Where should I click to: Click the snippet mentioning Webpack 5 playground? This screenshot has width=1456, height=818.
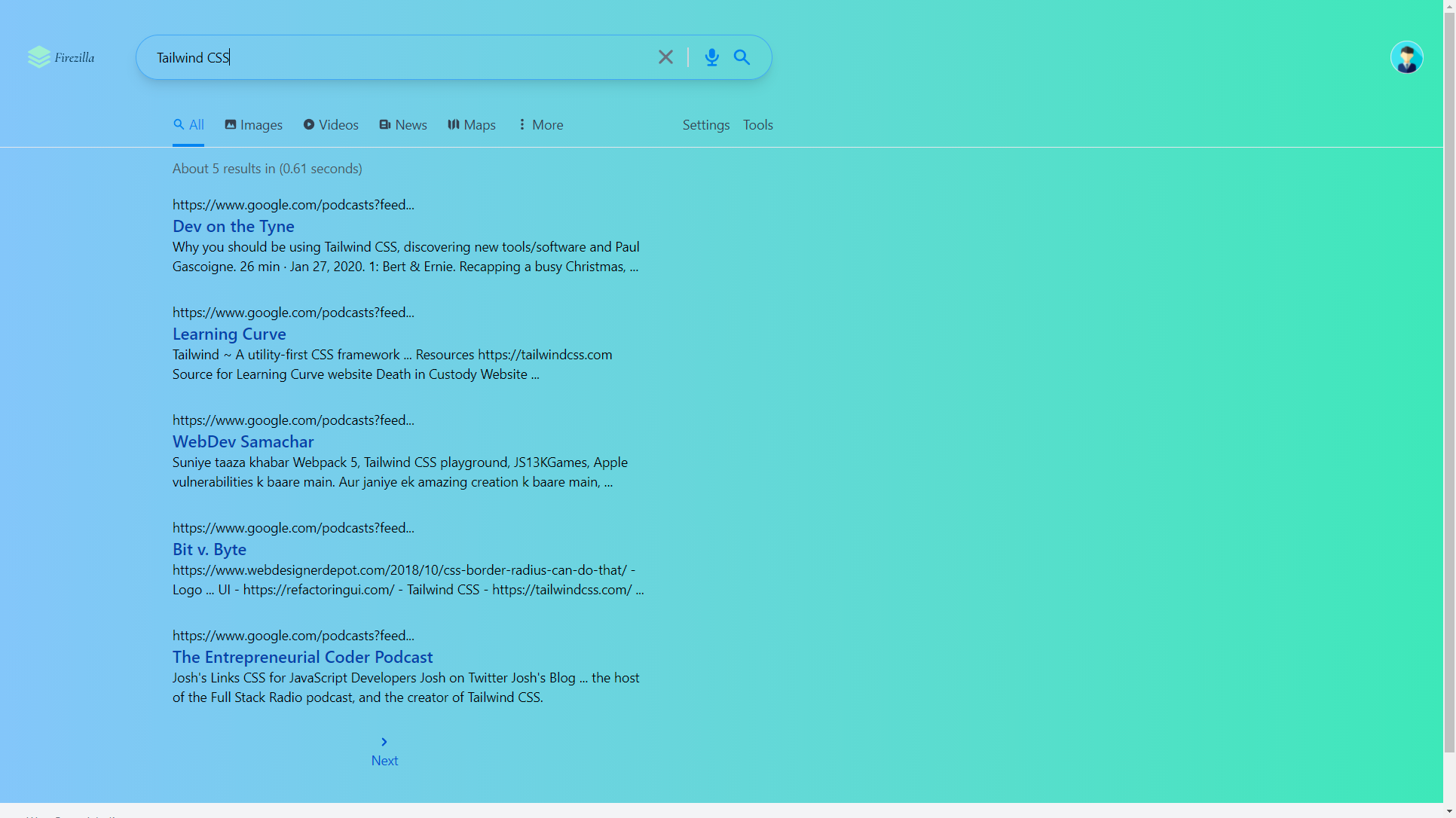pyautogui.click(x=400, y=472)
